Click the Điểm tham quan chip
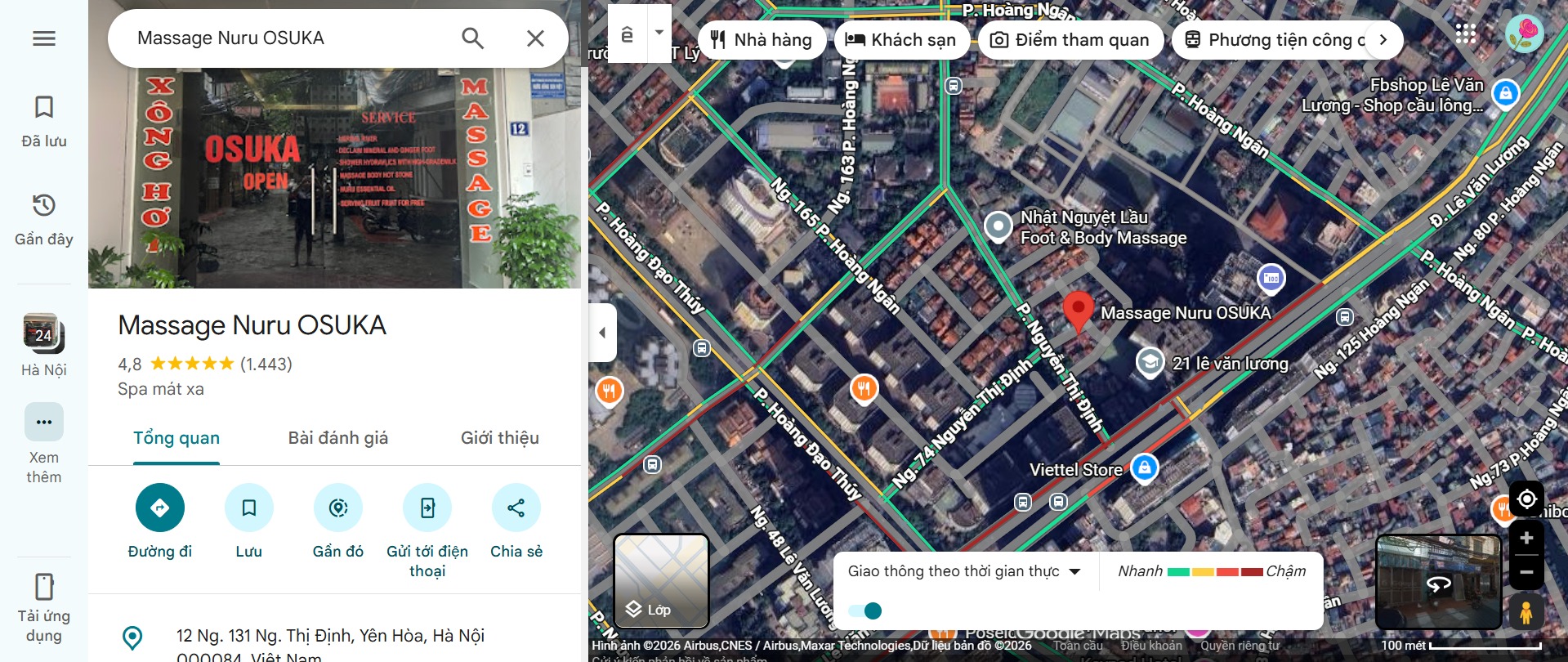This screenshot has height=662, width=1568. click(1071, 39)
